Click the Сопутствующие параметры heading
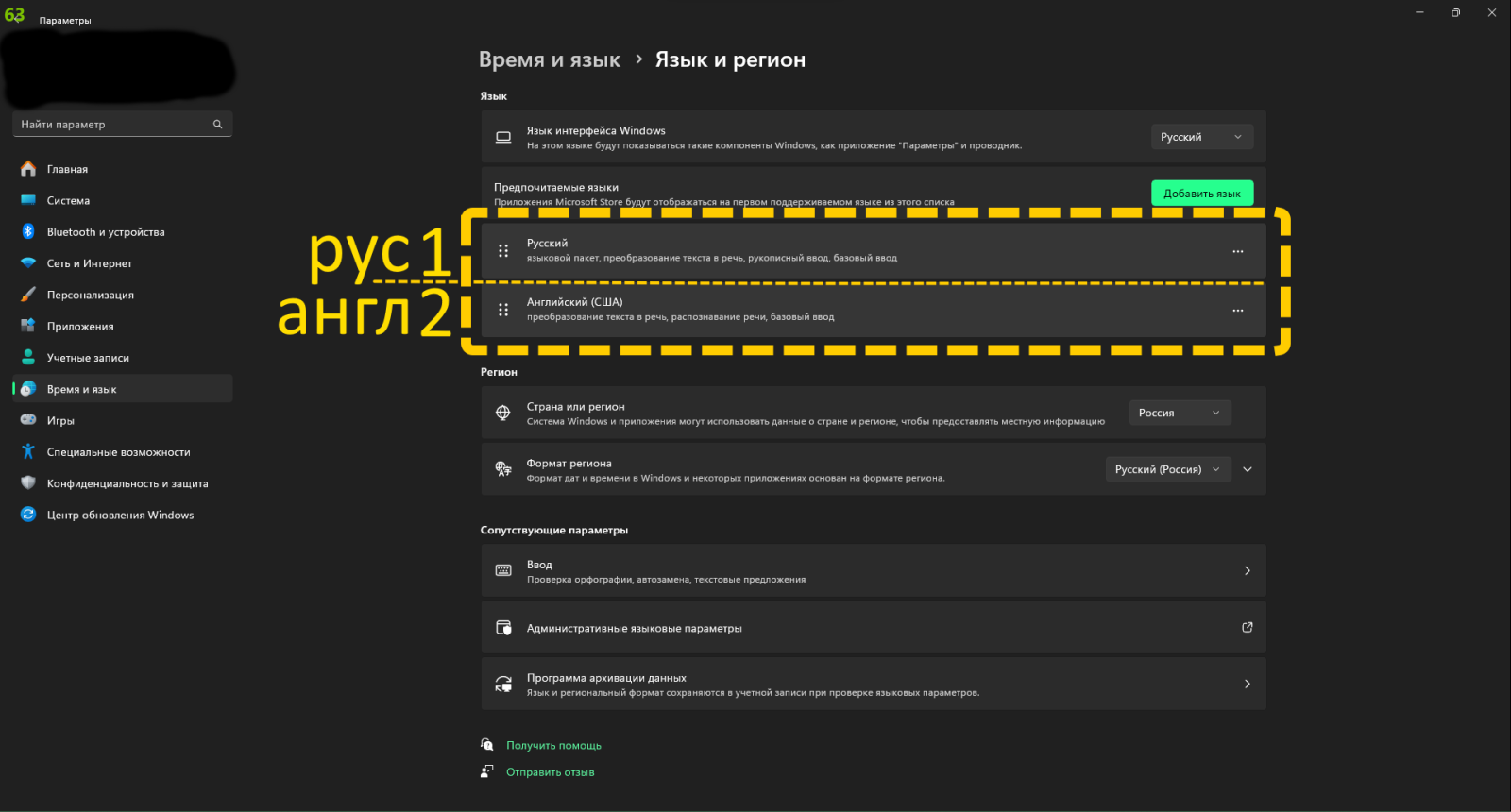This screenshot has height=812, width=1511. pyautogui.click(x=554, y=530)
